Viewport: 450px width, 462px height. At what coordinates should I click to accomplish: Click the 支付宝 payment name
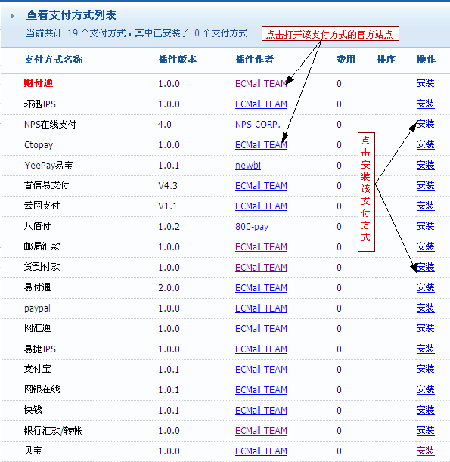tap(37, 369)
